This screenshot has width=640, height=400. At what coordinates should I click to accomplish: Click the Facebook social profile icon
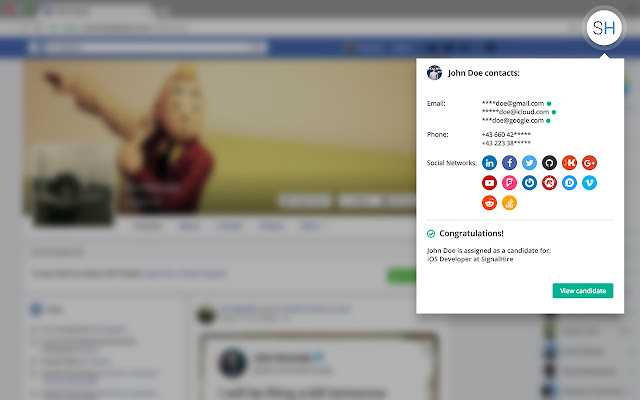(x=510, y=163)
